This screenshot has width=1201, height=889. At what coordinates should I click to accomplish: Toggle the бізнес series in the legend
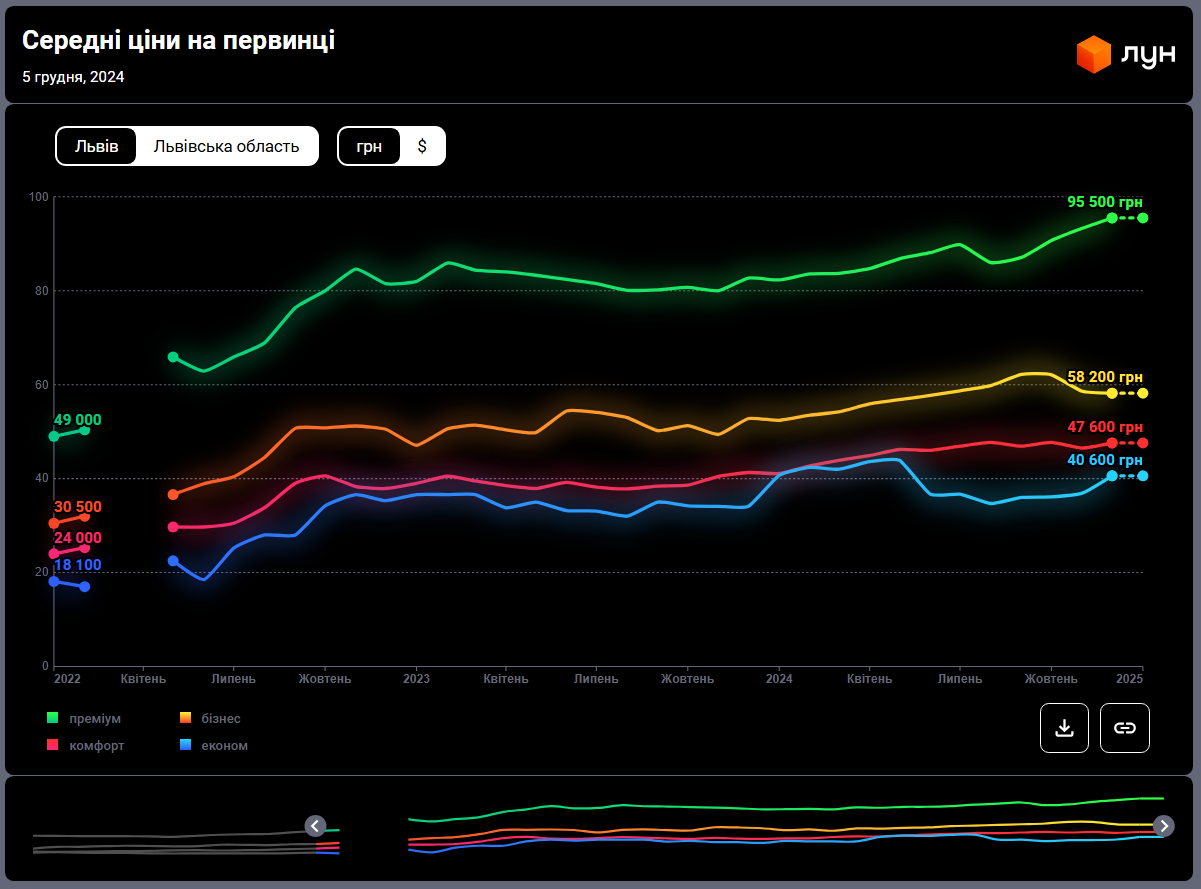coord(220,718)
